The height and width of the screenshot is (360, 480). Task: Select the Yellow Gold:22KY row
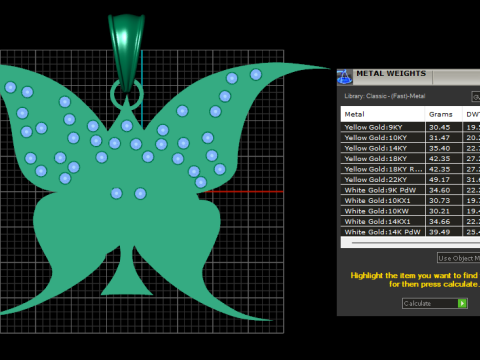[410, 179]
